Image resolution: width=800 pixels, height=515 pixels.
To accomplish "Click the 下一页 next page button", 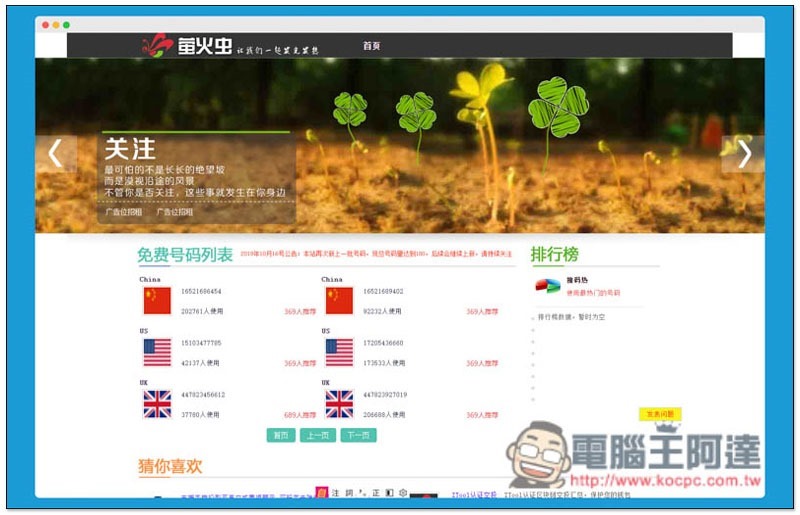I will point(357,435).
